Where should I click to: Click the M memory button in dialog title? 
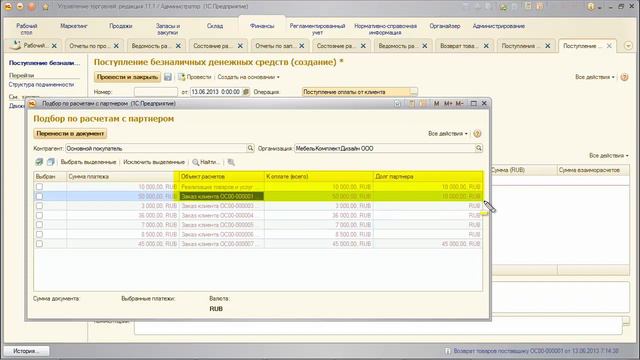[x=436, y=104]
